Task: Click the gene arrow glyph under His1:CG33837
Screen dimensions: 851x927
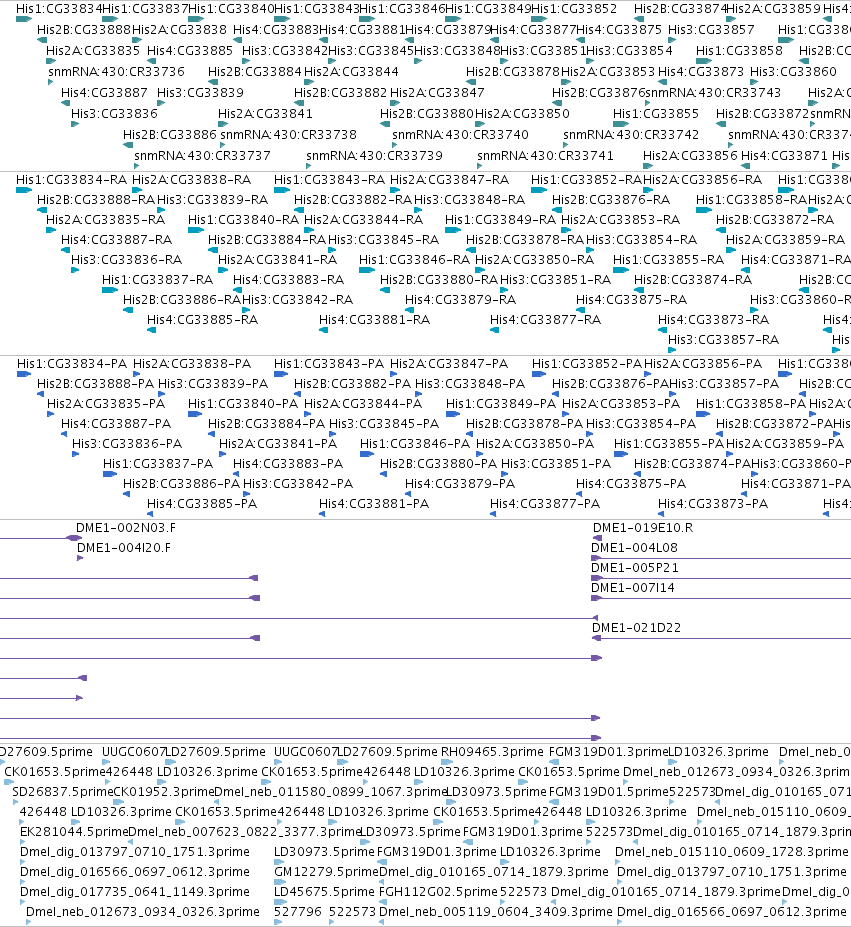Action: 110,20
